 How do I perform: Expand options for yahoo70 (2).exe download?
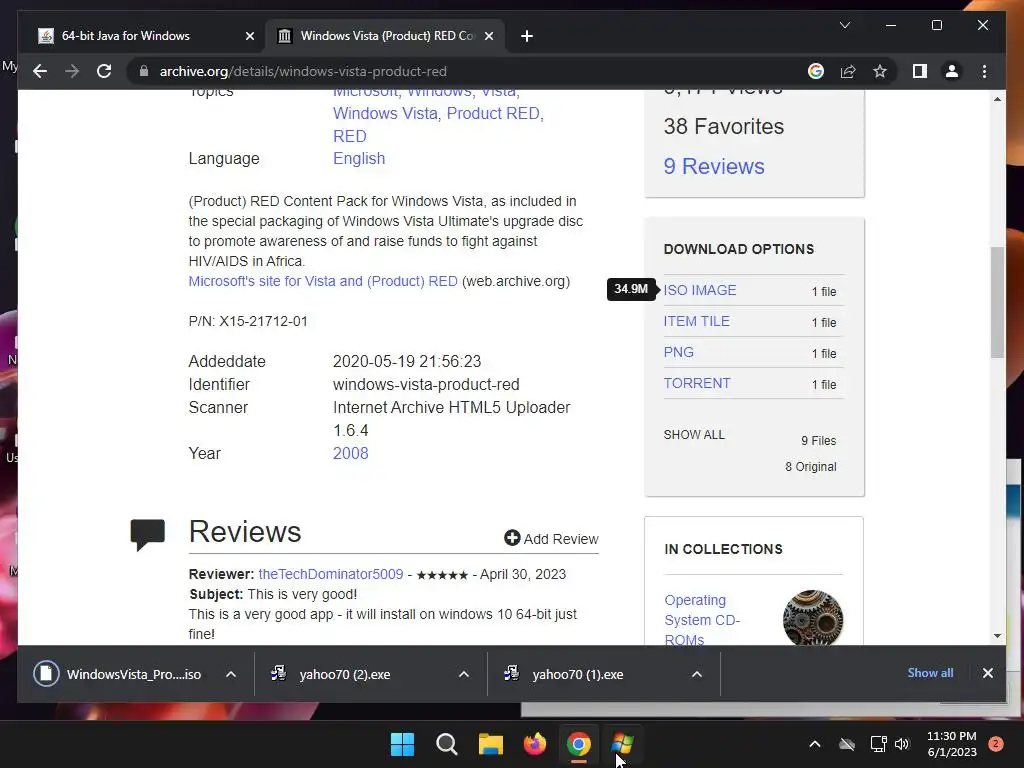coord(464,674)
